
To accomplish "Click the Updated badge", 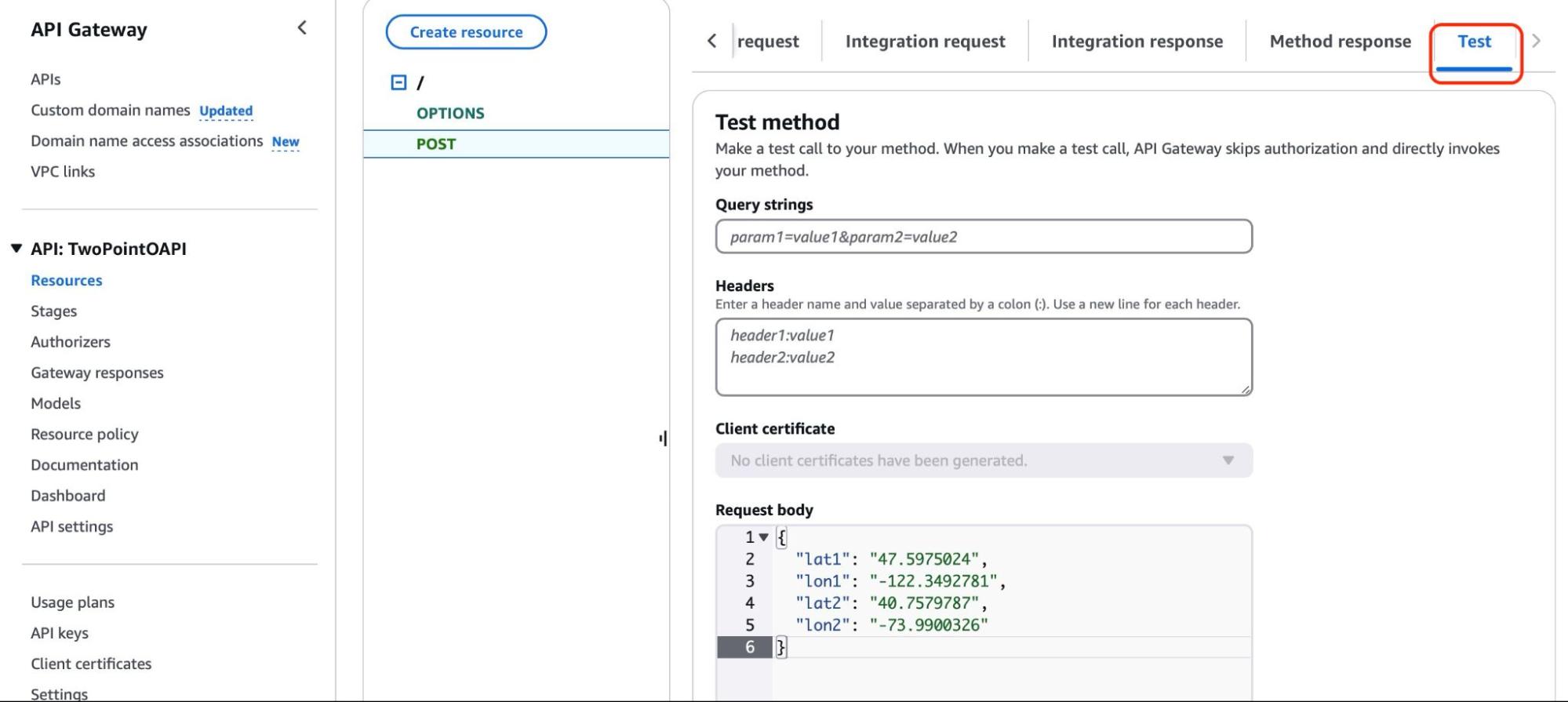I will tap(226, 111).
